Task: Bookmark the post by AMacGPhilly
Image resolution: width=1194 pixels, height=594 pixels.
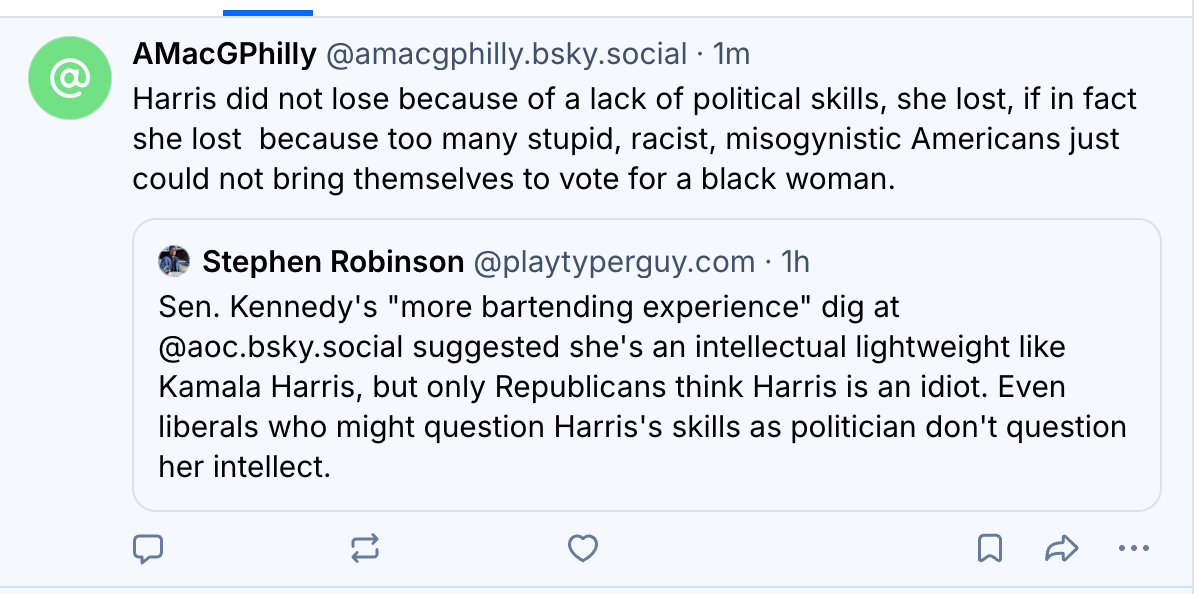Action: pyautogui.click(x=990, y=547)
